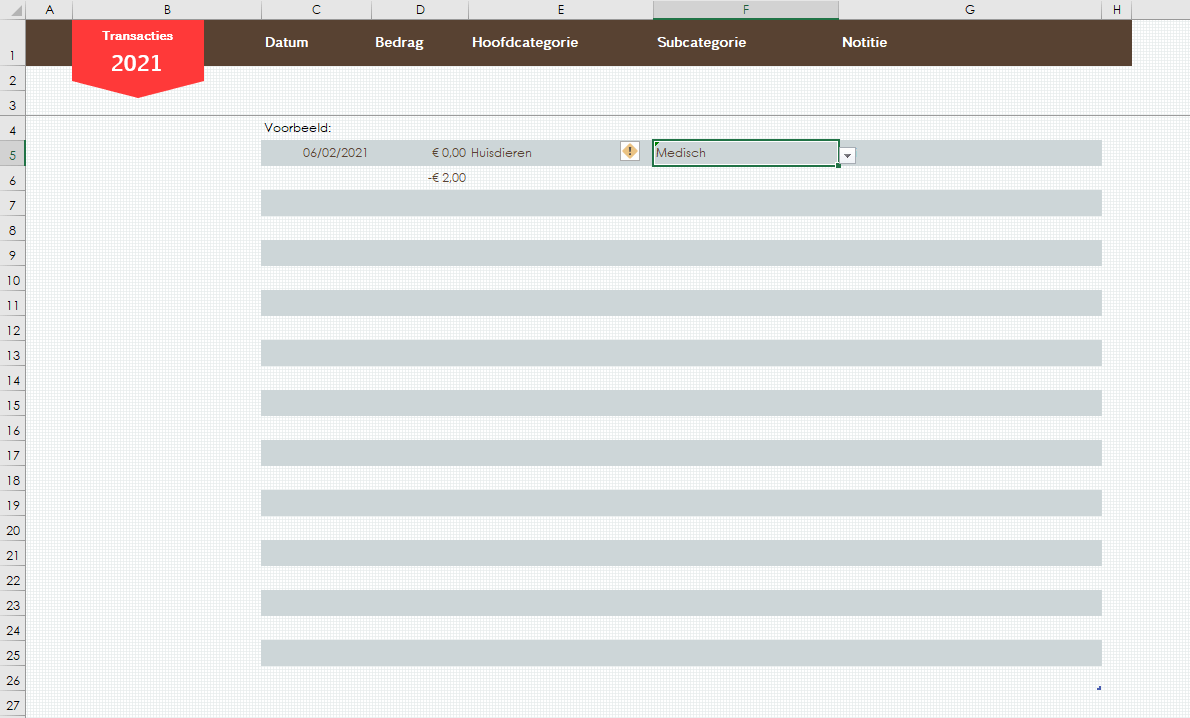The width and height of the screenshot is (1190, 718).
Task: Select row 17 header
Action: 13,455
